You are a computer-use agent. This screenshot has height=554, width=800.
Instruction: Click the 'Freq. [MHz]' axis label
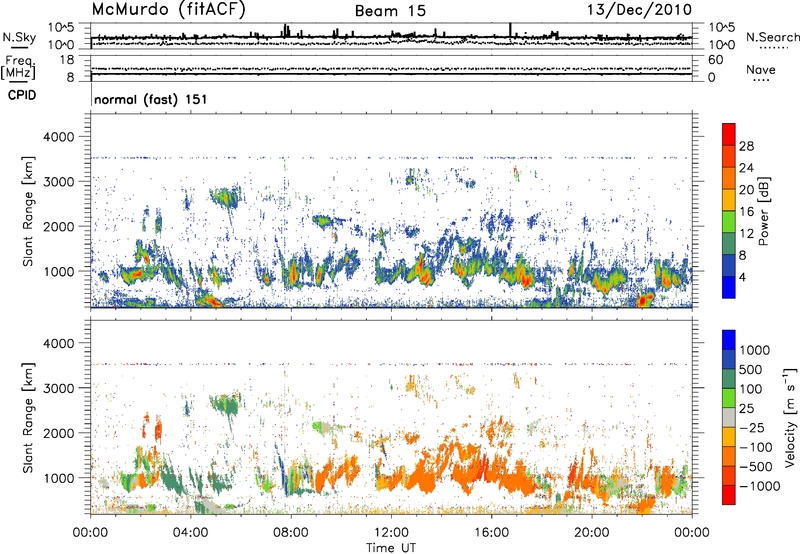point(19,67)
